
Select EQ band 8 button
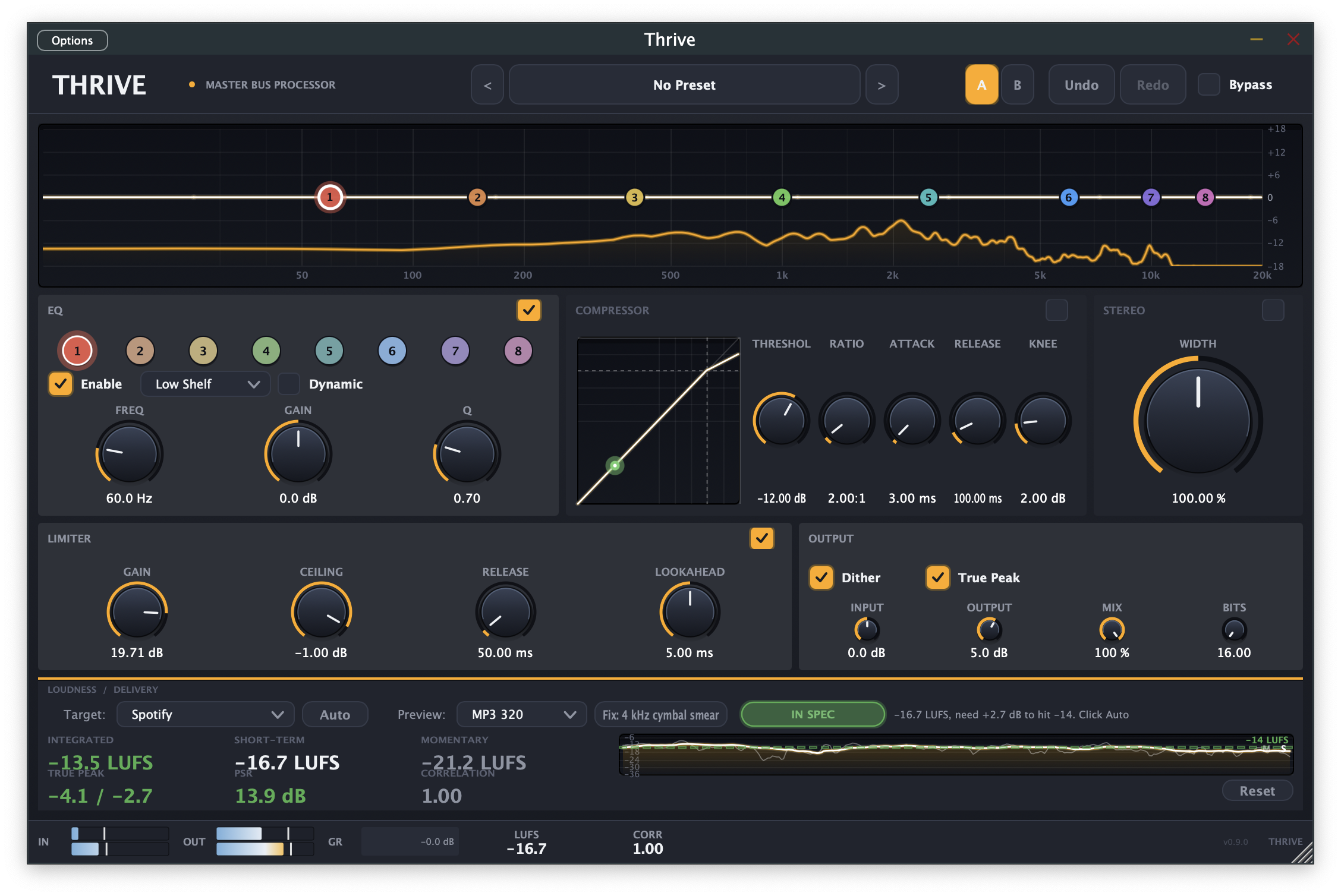(518, 351)
